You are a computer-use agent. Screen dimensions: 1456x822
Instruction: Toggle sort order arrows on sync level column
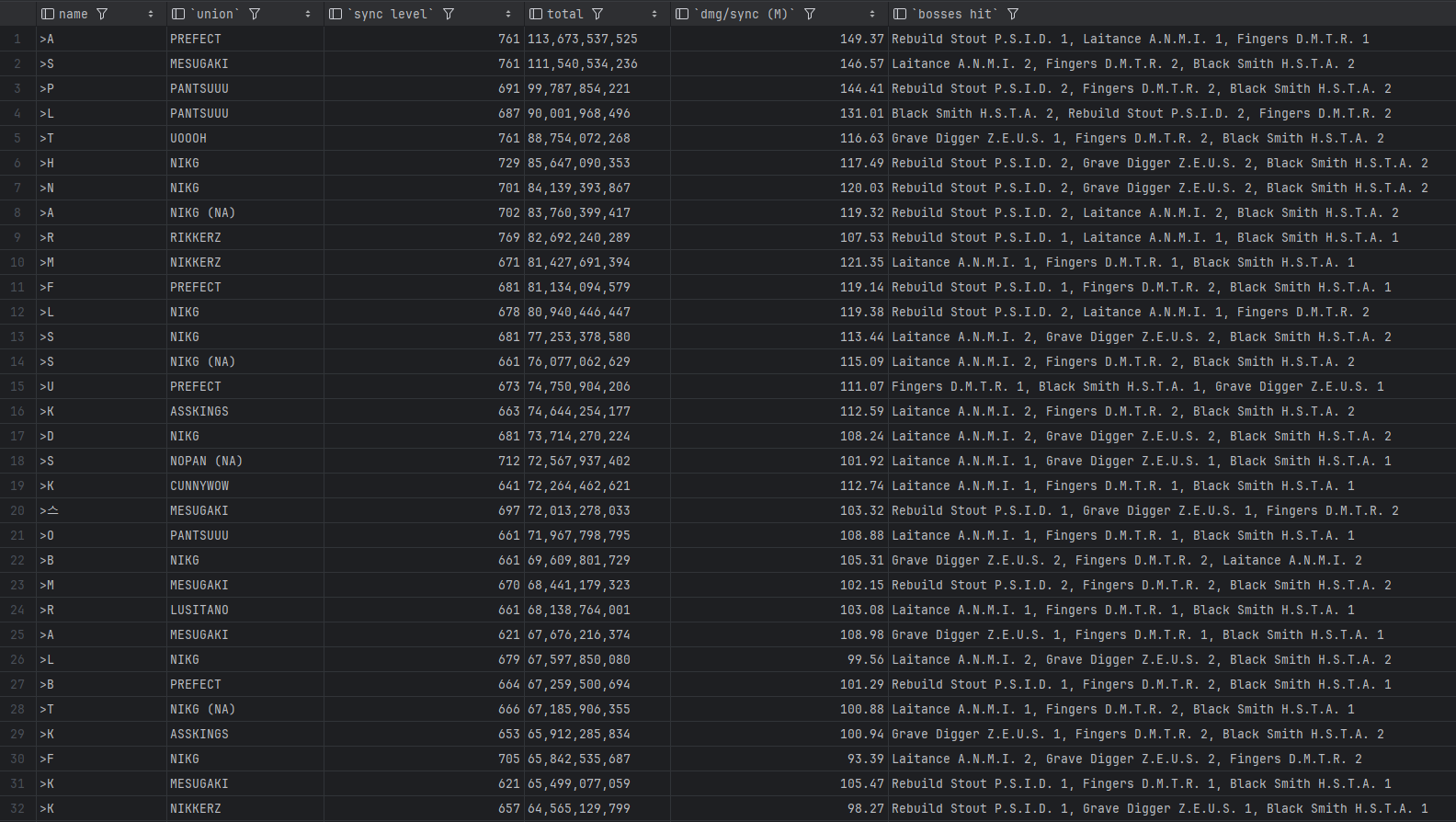pyautogui.click(x=508, y=14)
